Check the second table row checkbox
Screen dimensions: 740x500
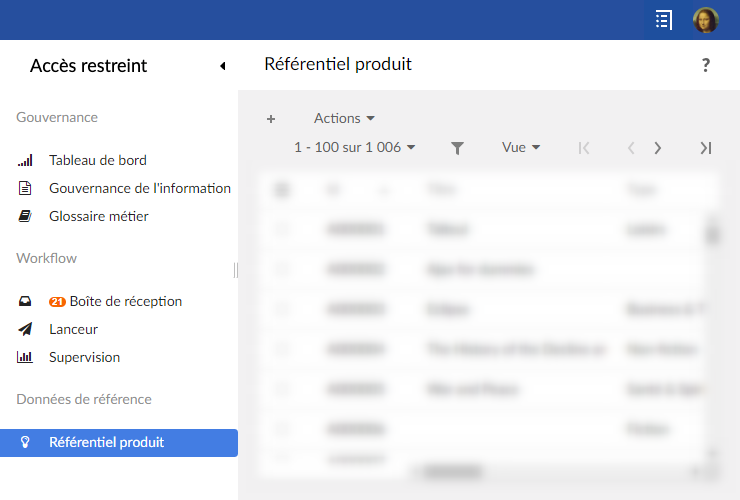282,269
